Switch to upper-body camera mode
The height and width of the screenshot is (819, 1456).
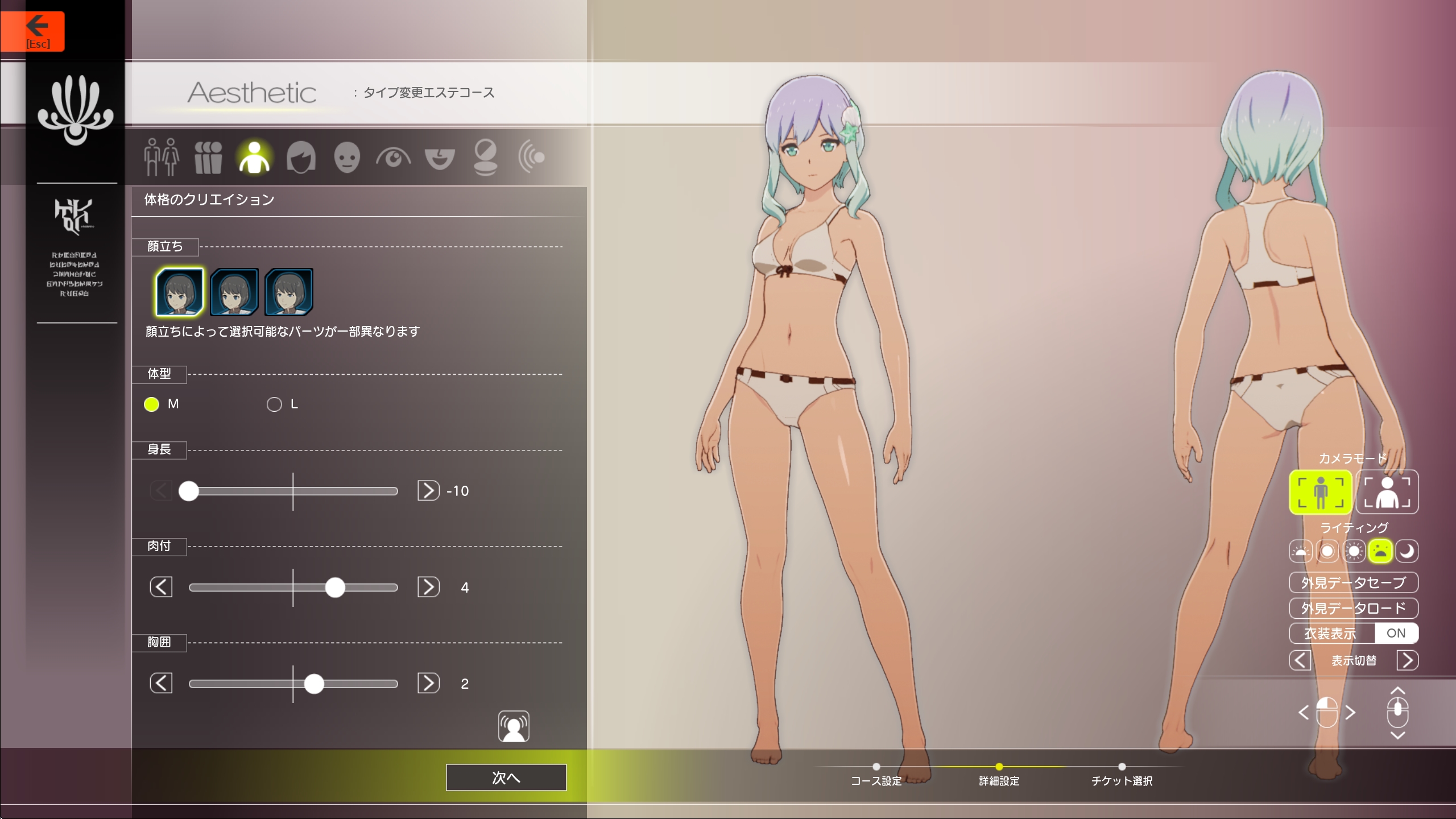[1387, 492]
